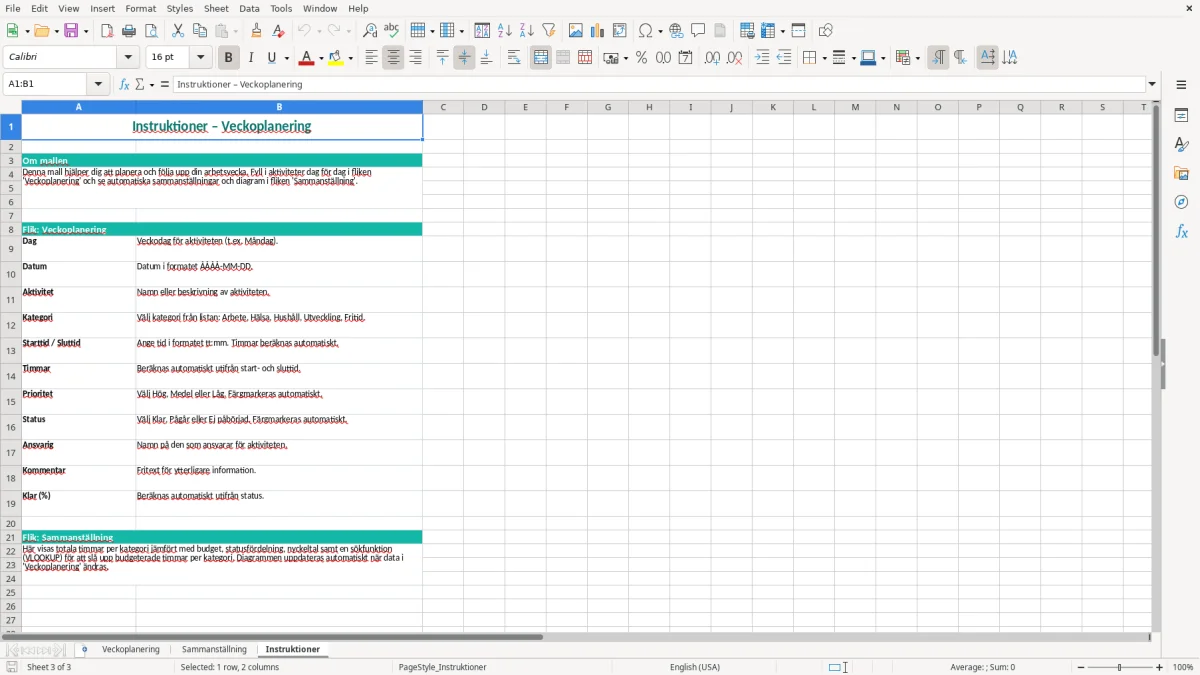Toggle Center Horizontally alignment
The image size is (1200, 675).
tap(393, 58)
